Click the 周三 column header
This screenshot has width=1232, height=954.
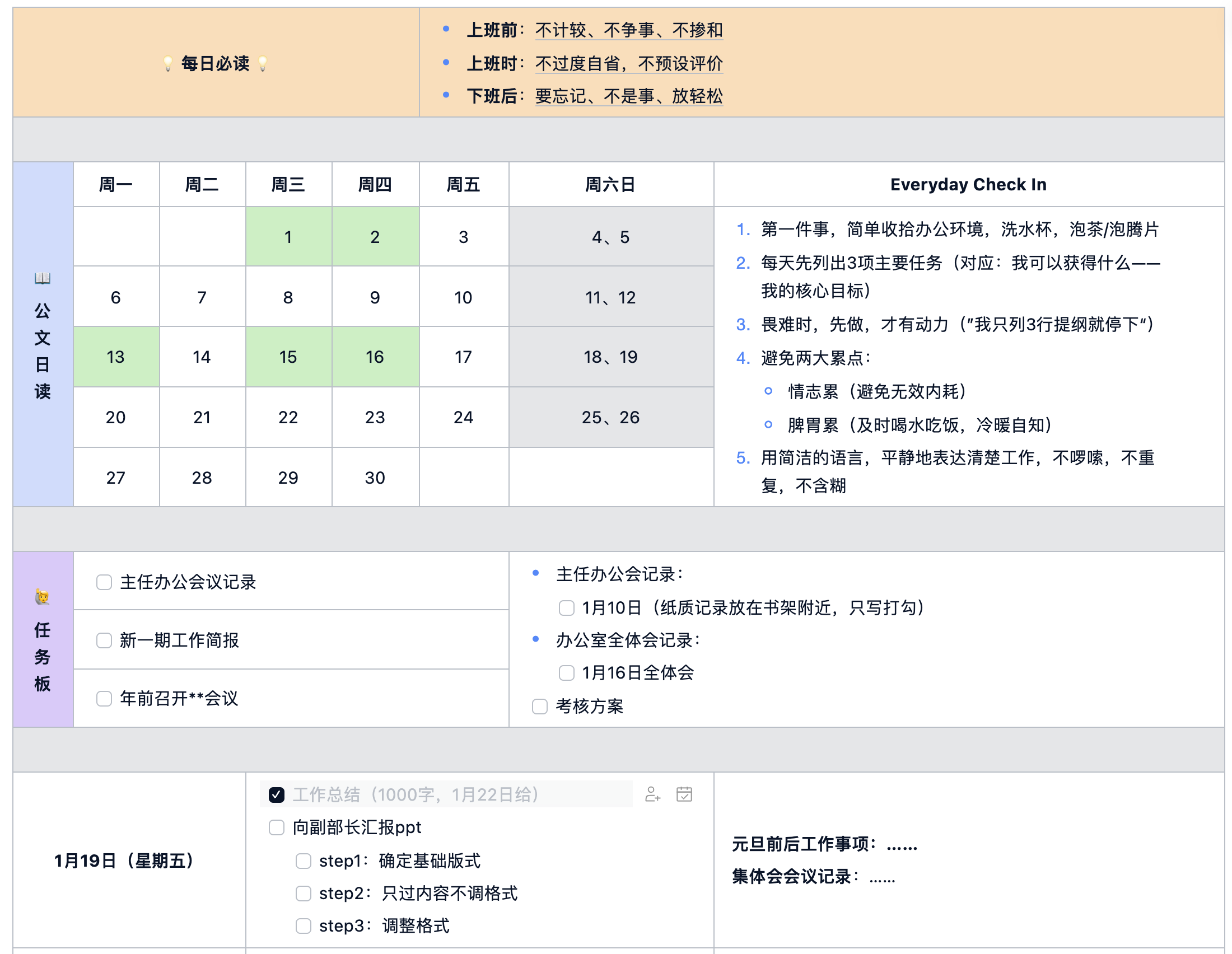tap(288, 184)
